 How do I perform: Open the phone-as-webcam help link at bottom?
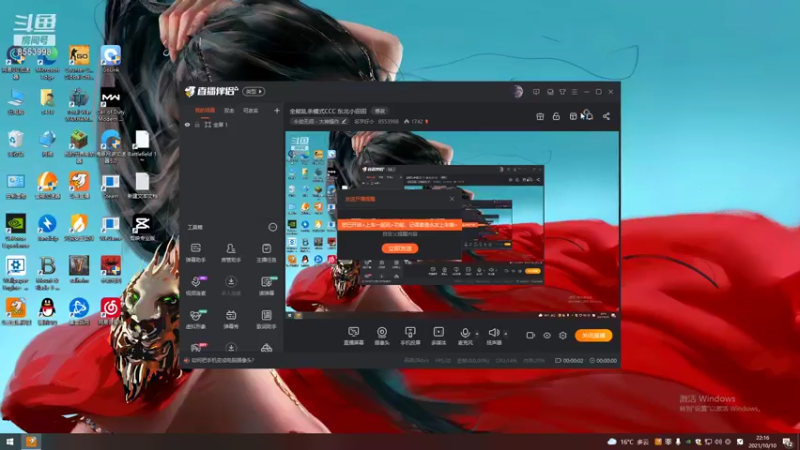point(222,360)
